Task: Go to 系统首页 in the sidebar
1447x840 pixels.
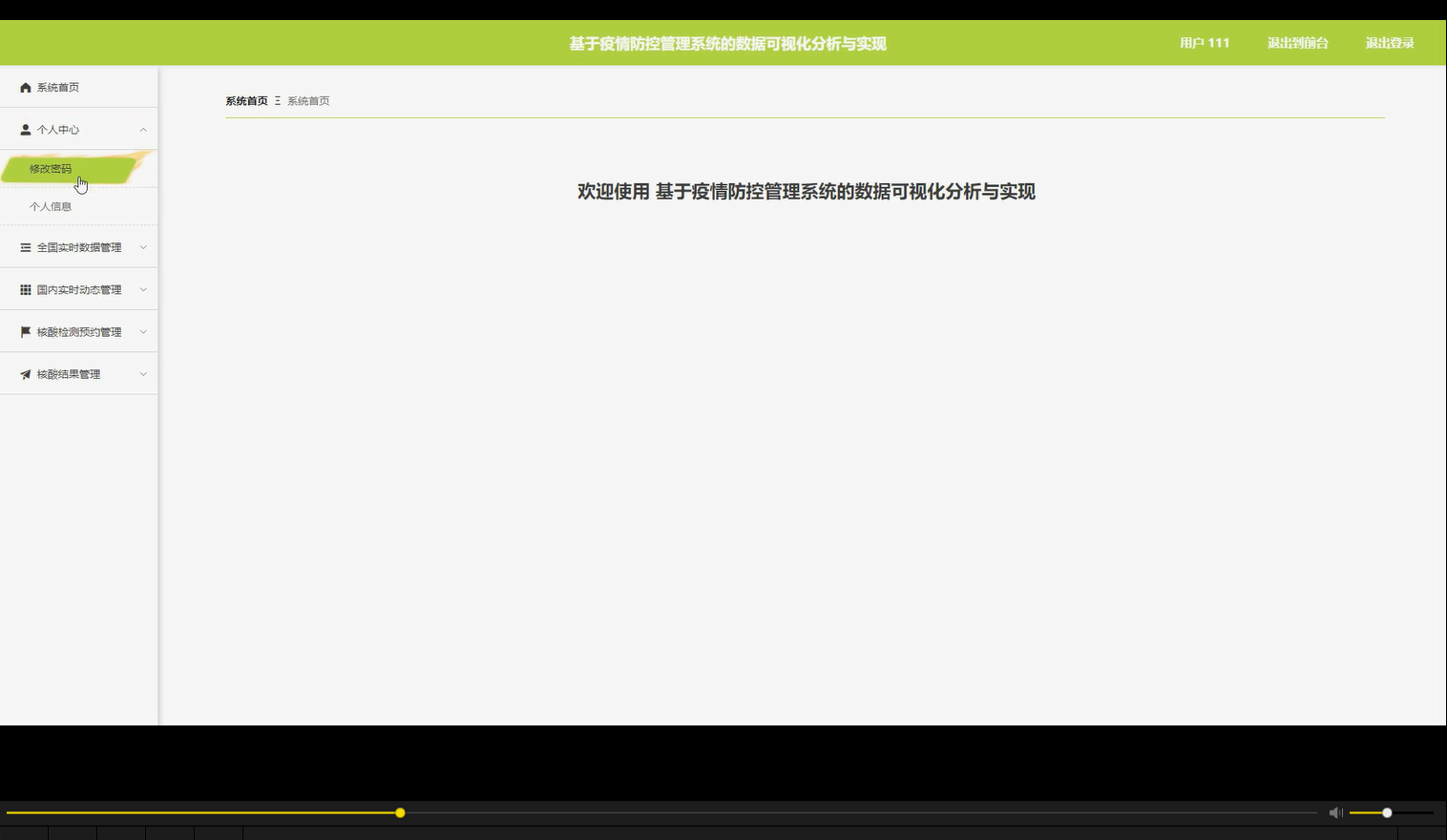Action: click(58, 88)
